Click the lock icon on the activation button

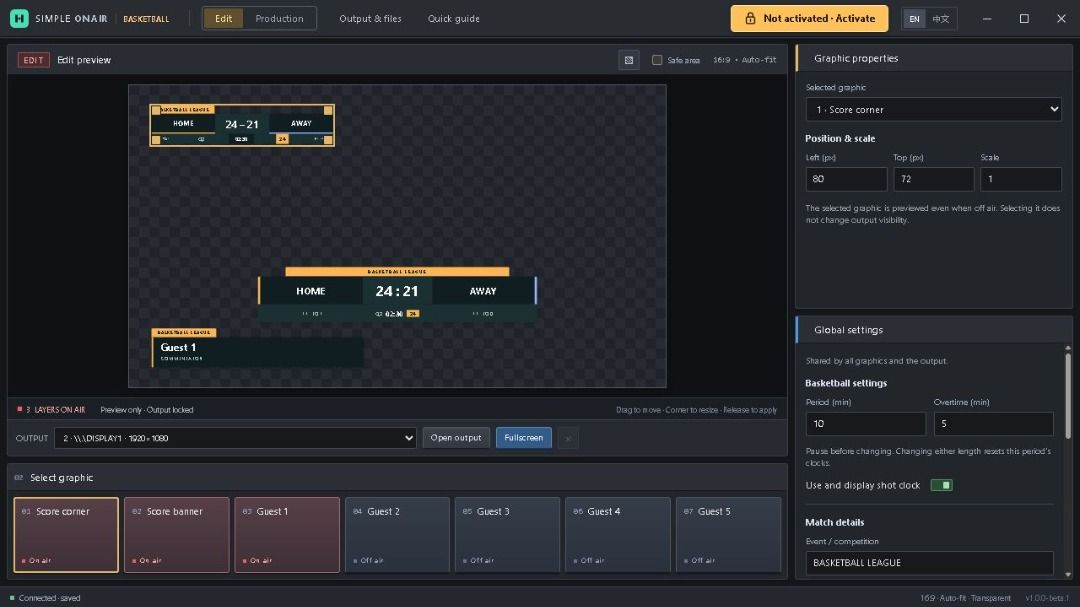pyautogui.click(x=750, y=19)
